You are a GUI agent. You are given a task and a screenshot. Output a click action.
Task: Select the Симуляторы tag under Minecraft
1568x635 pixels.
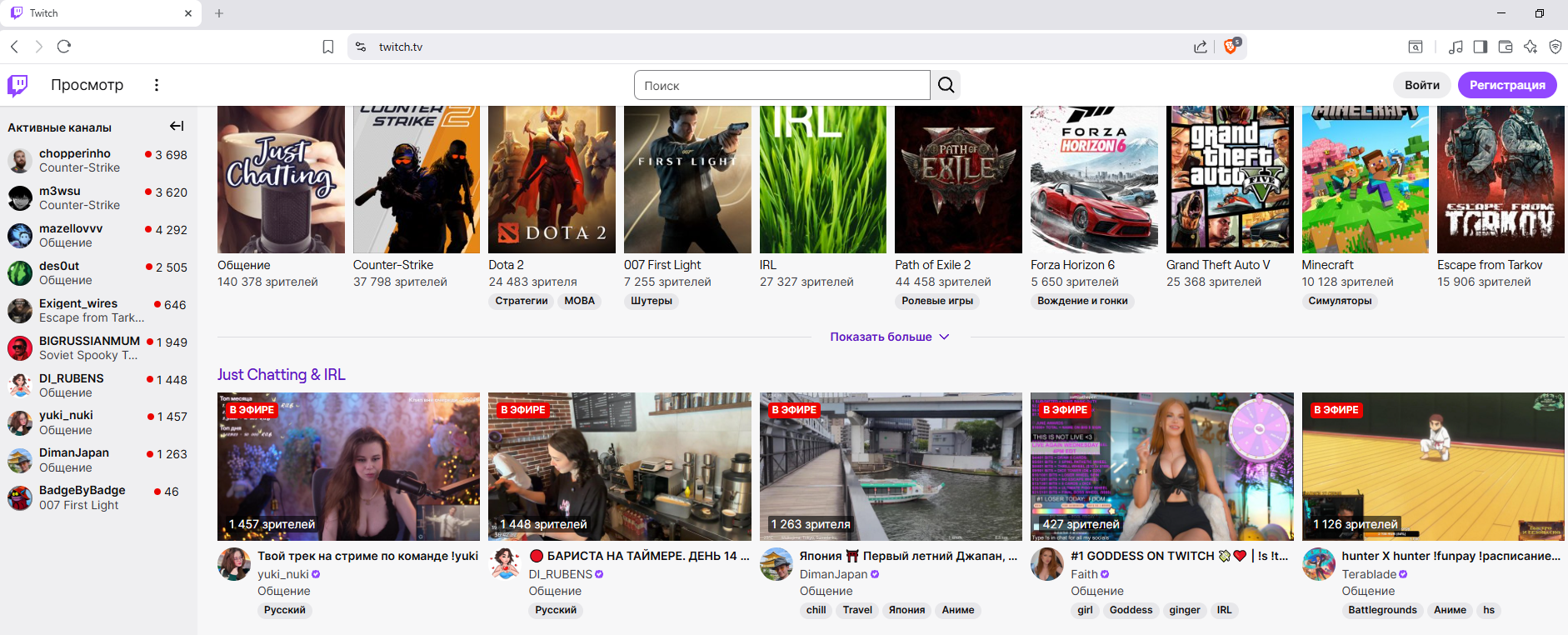click(1340, 301)
